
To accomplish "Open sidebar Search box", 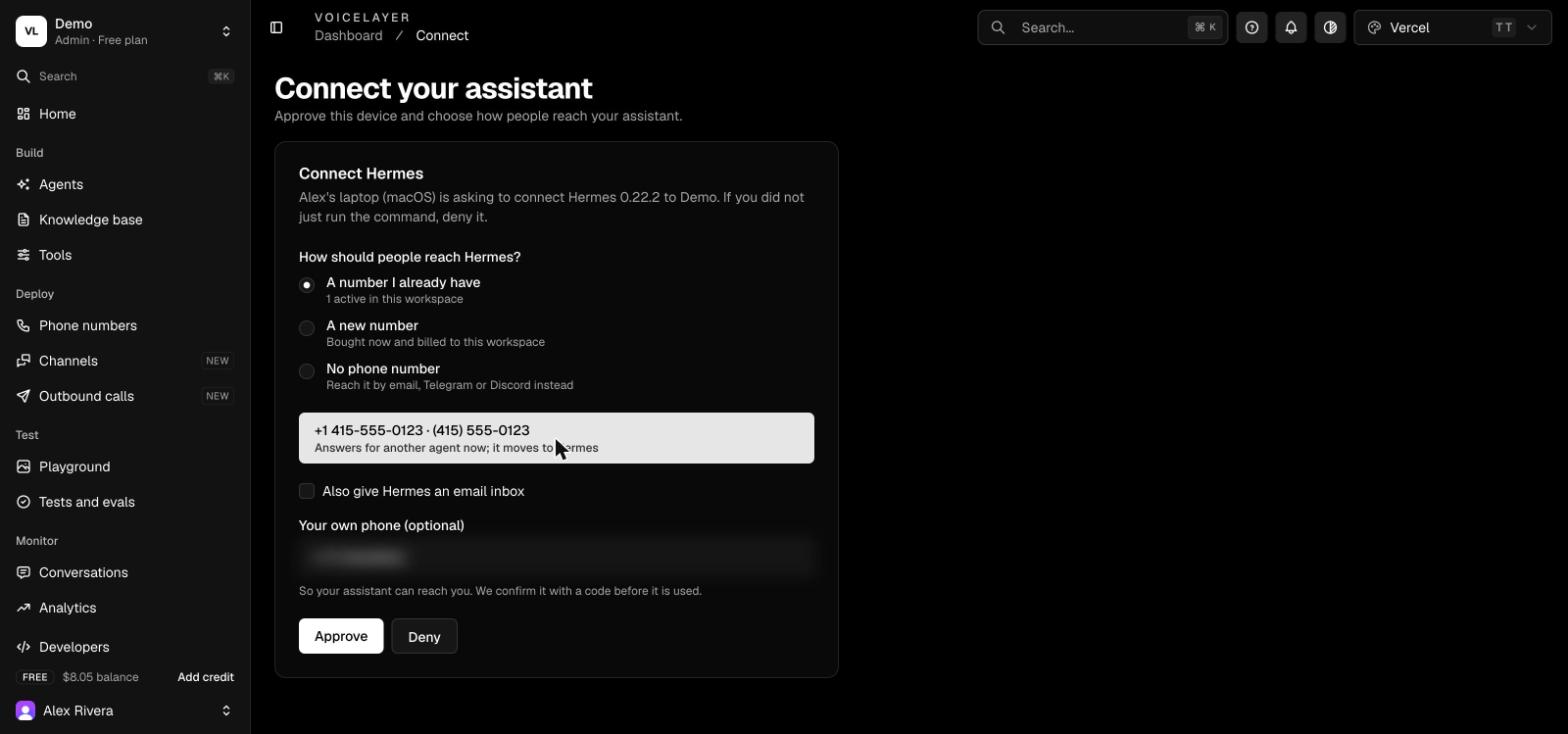I will point(125,77).
